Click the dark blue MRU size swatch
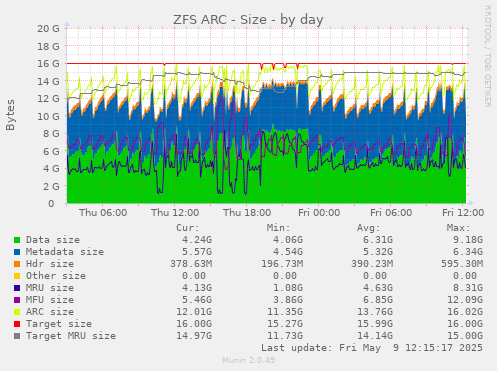The image size is (497, 371). 17,288
